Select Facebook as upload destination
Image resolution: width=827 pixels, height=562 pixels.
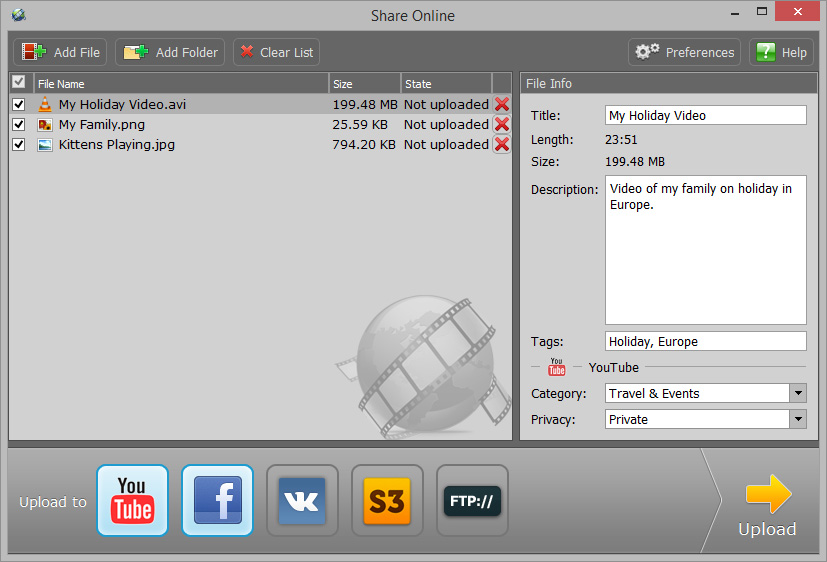pyautogui.click(x=217, y=500)
